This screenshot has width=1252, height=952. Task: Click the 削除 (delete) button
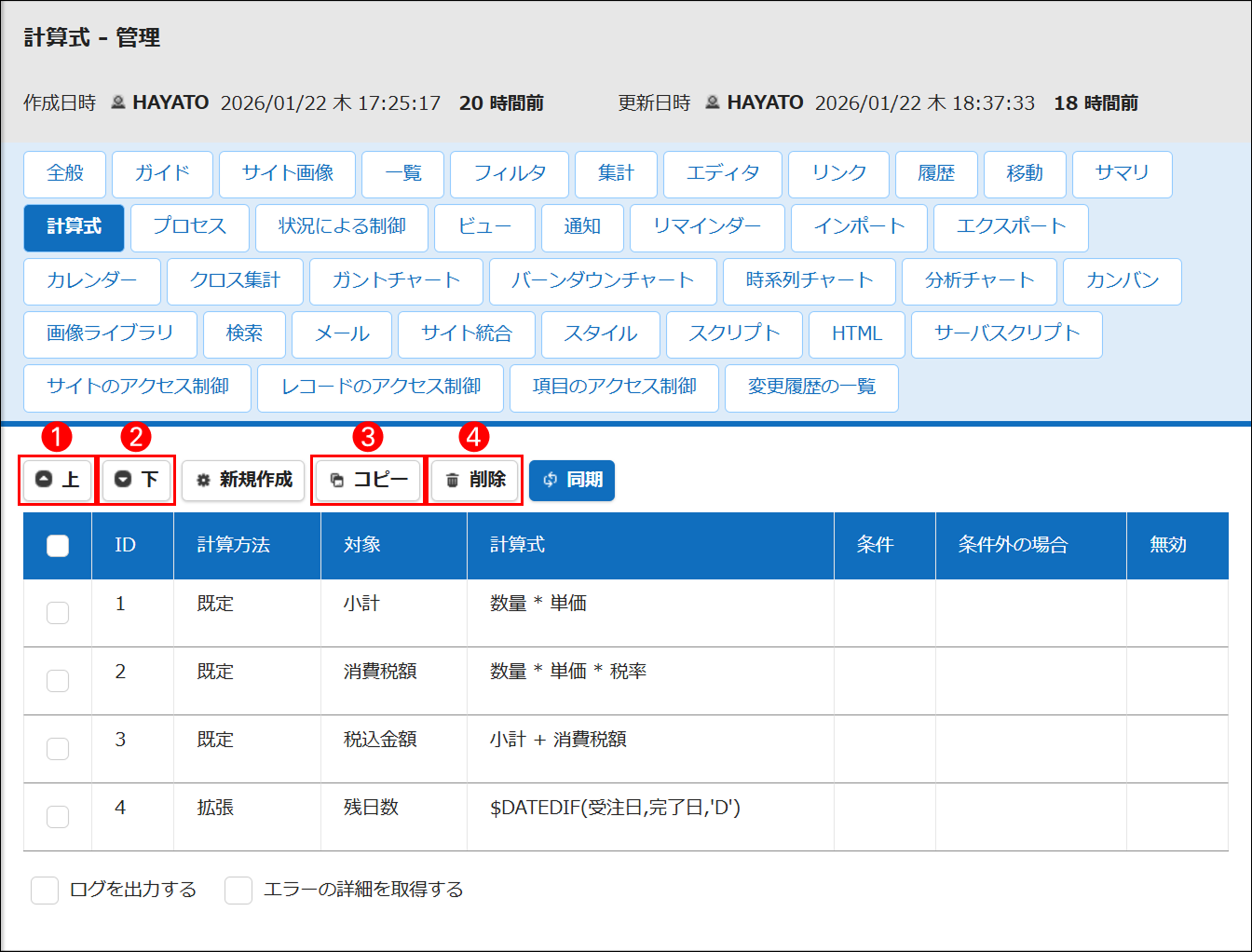tap(474, 480)
